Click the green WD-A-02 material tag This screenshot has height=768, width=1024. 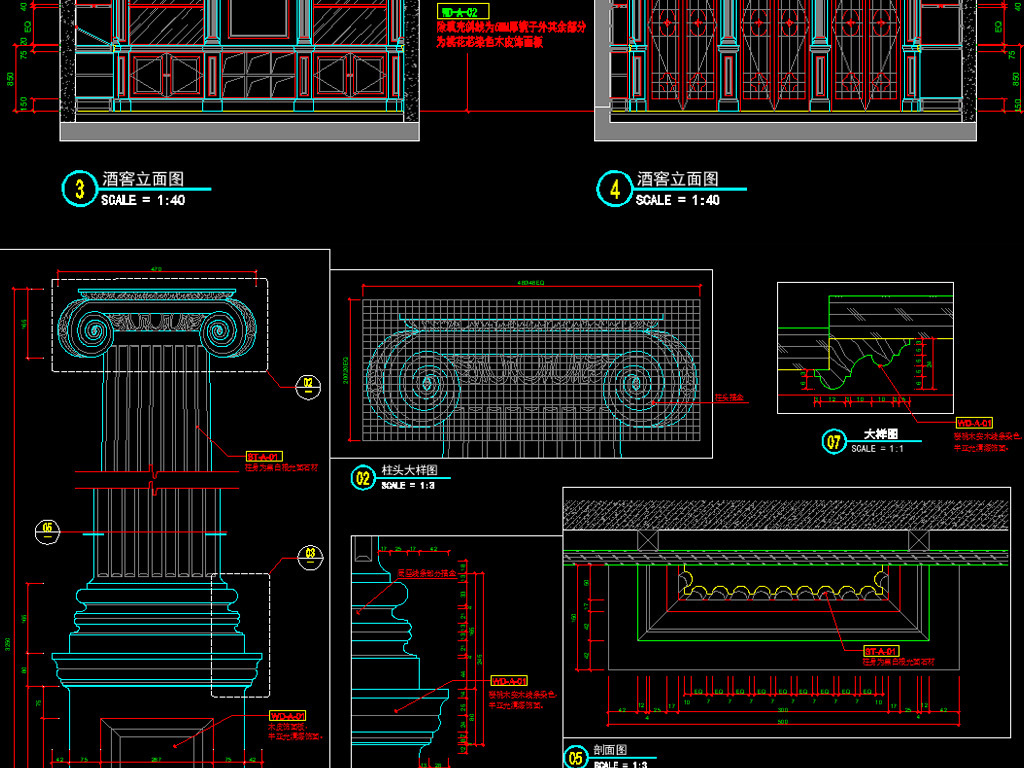point(458,12)
